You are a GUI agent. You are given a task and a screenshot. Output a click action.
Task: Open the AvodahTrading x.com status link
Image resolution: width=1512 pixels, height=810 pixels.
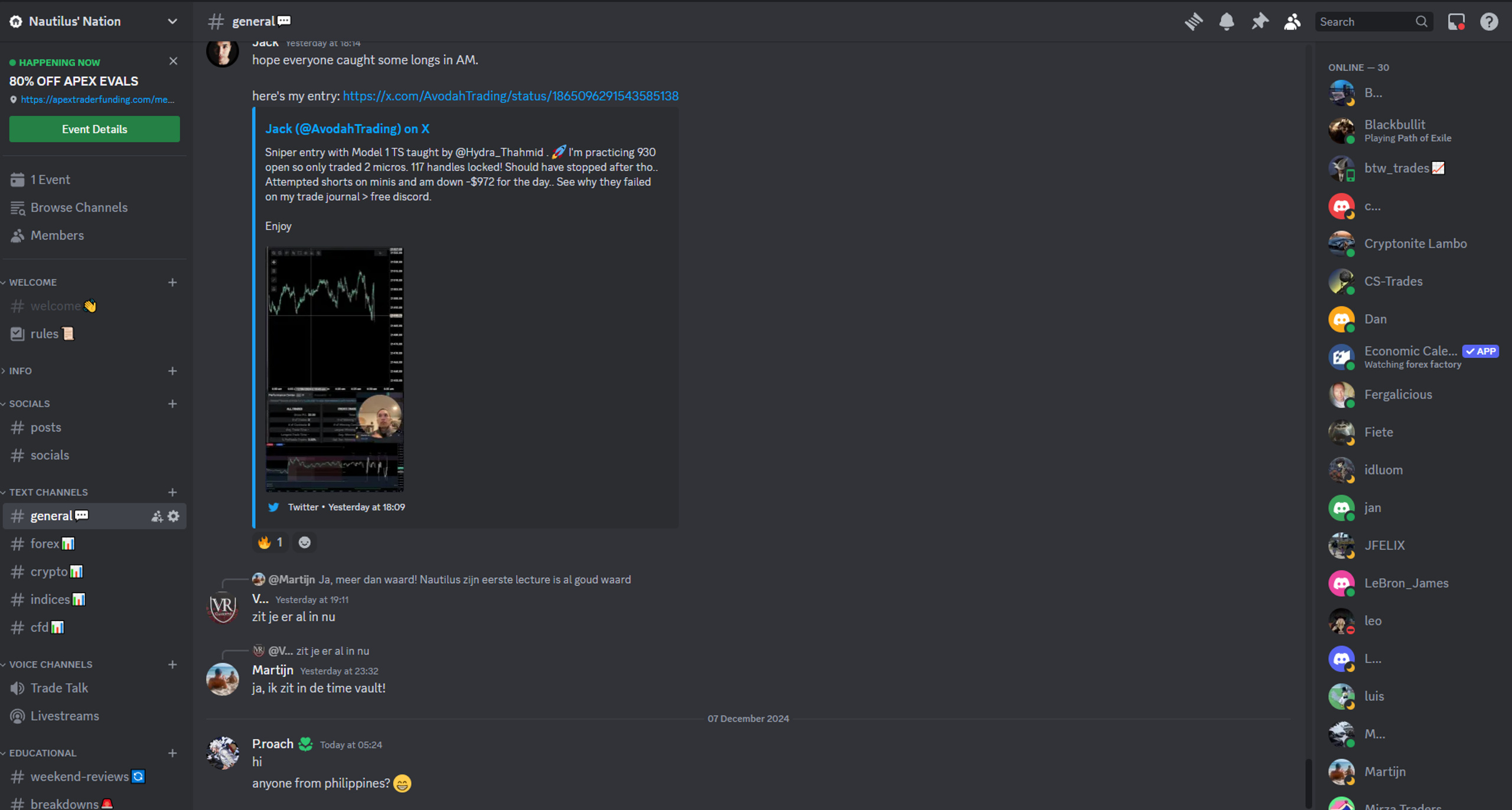[511, 96]
